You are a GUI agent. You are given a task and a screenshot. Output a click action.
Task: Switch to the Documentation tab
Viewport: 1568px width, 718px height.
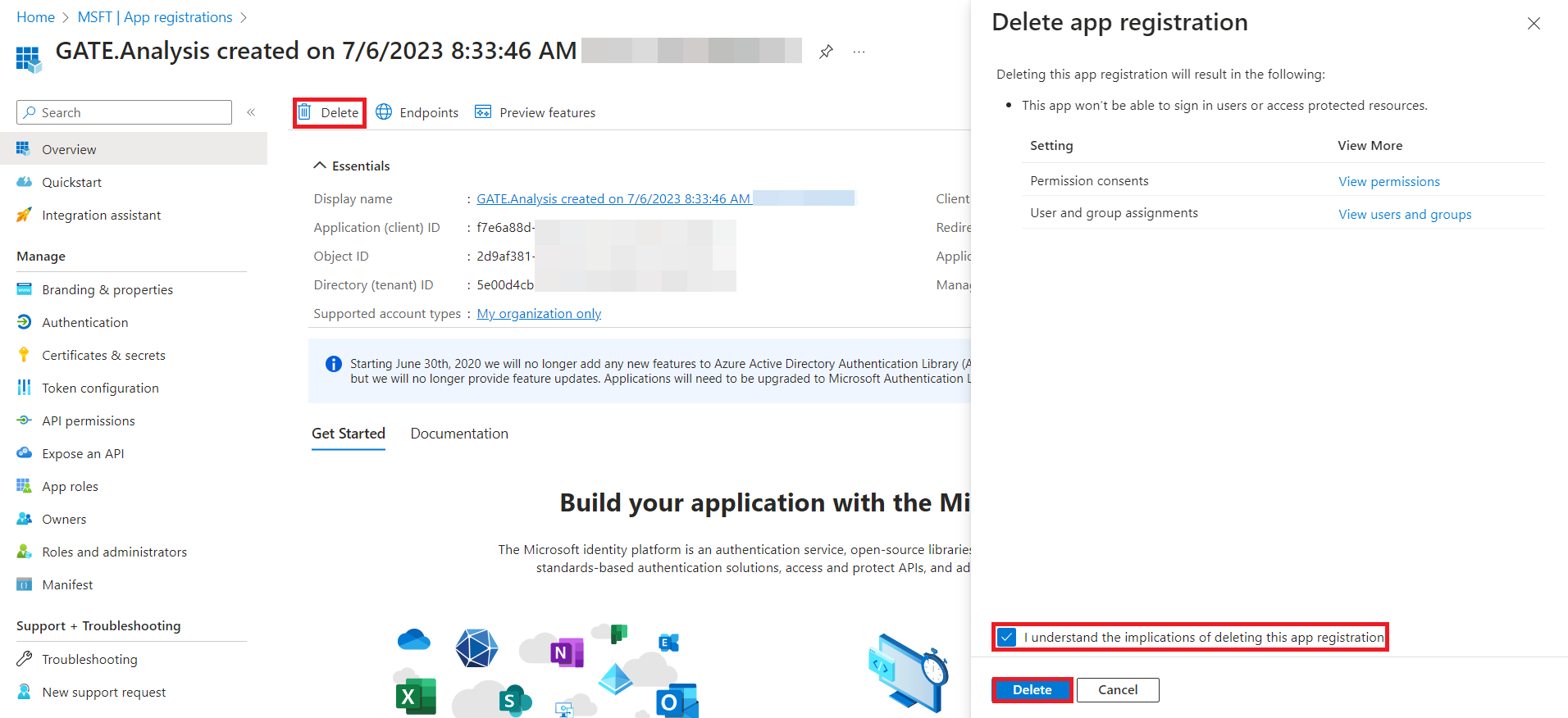coord(459,434)
